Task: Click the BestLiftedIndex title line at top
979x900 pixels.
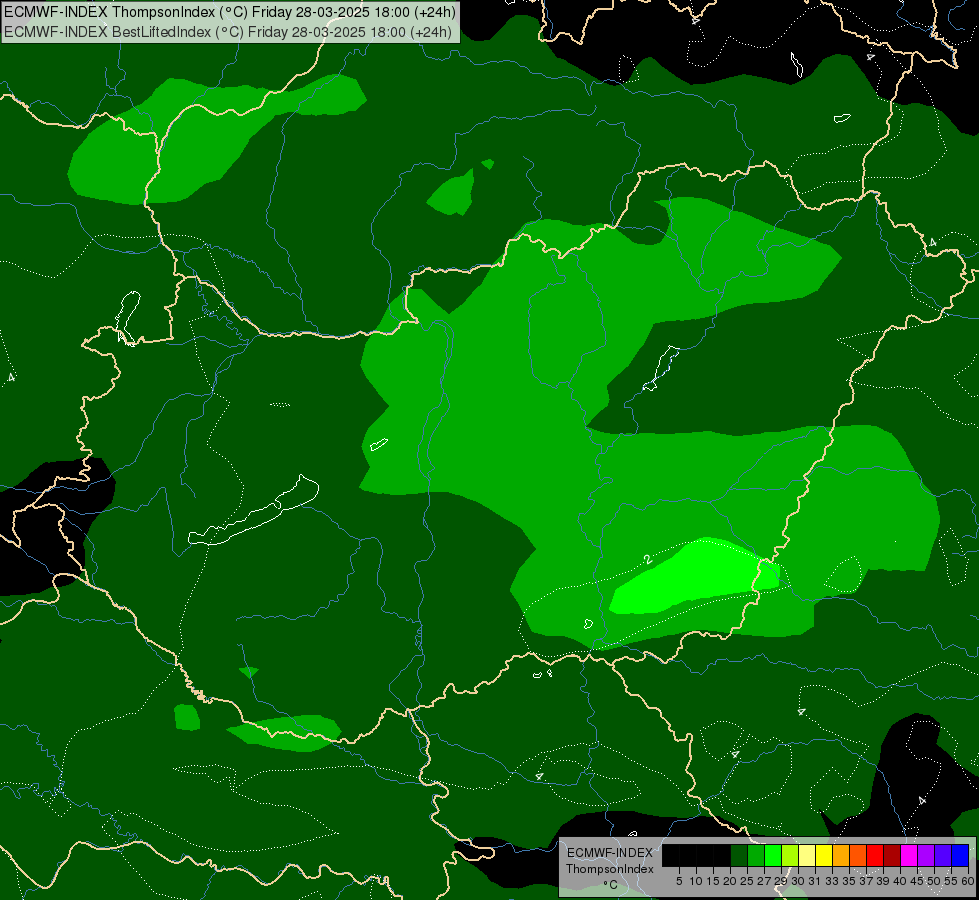Action: pos(227,32)
